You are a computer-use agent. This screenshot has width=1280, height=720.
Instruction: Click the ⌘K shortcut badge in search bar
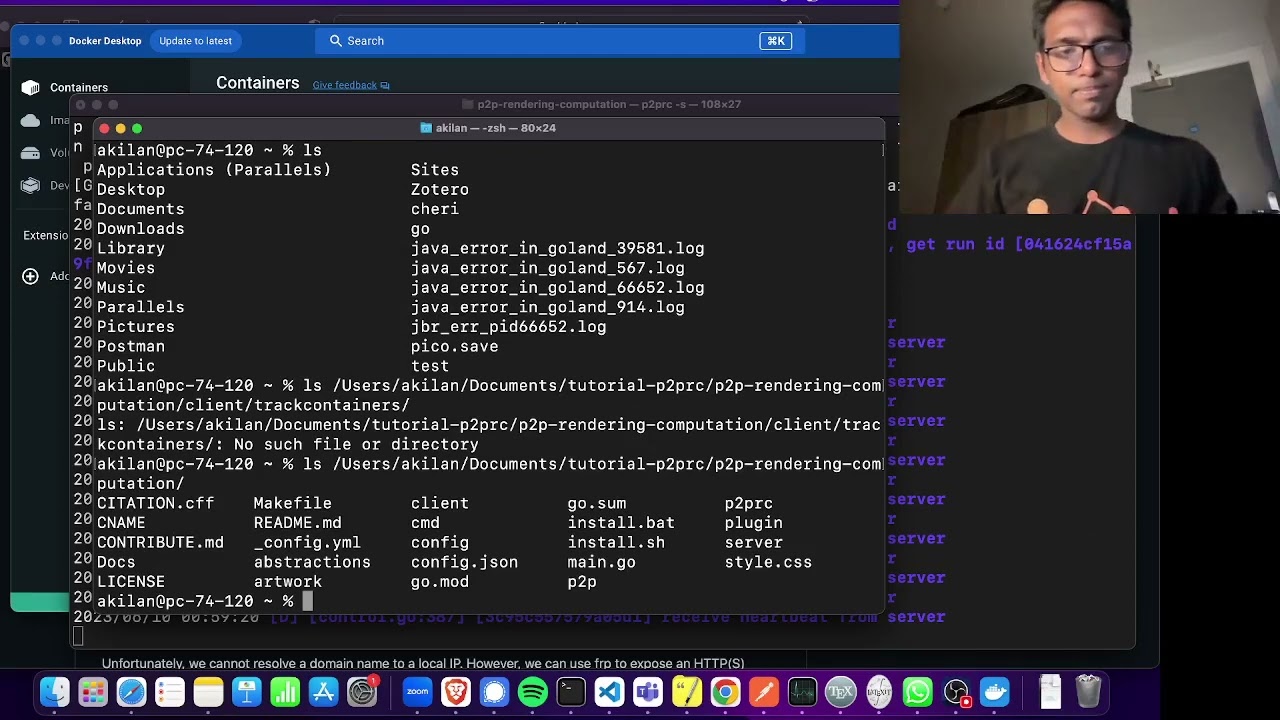[x=776, y=41]
